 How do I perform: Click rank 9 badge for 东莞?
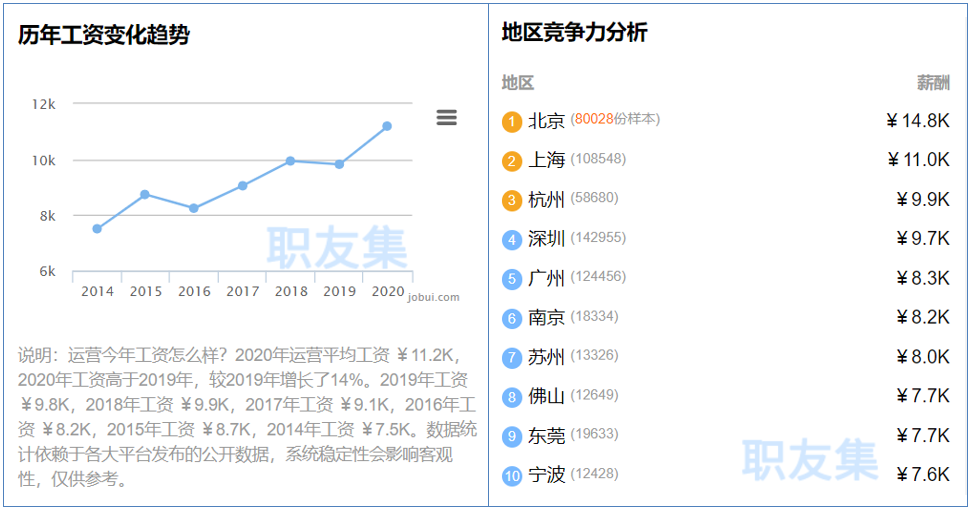coord(512,437)
